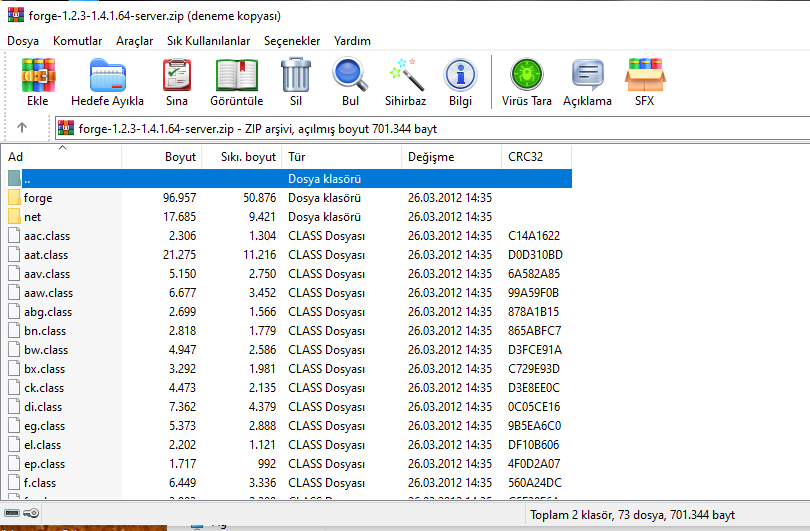
Task: Click size value 96.957 of forge
Action: [179, 197]
